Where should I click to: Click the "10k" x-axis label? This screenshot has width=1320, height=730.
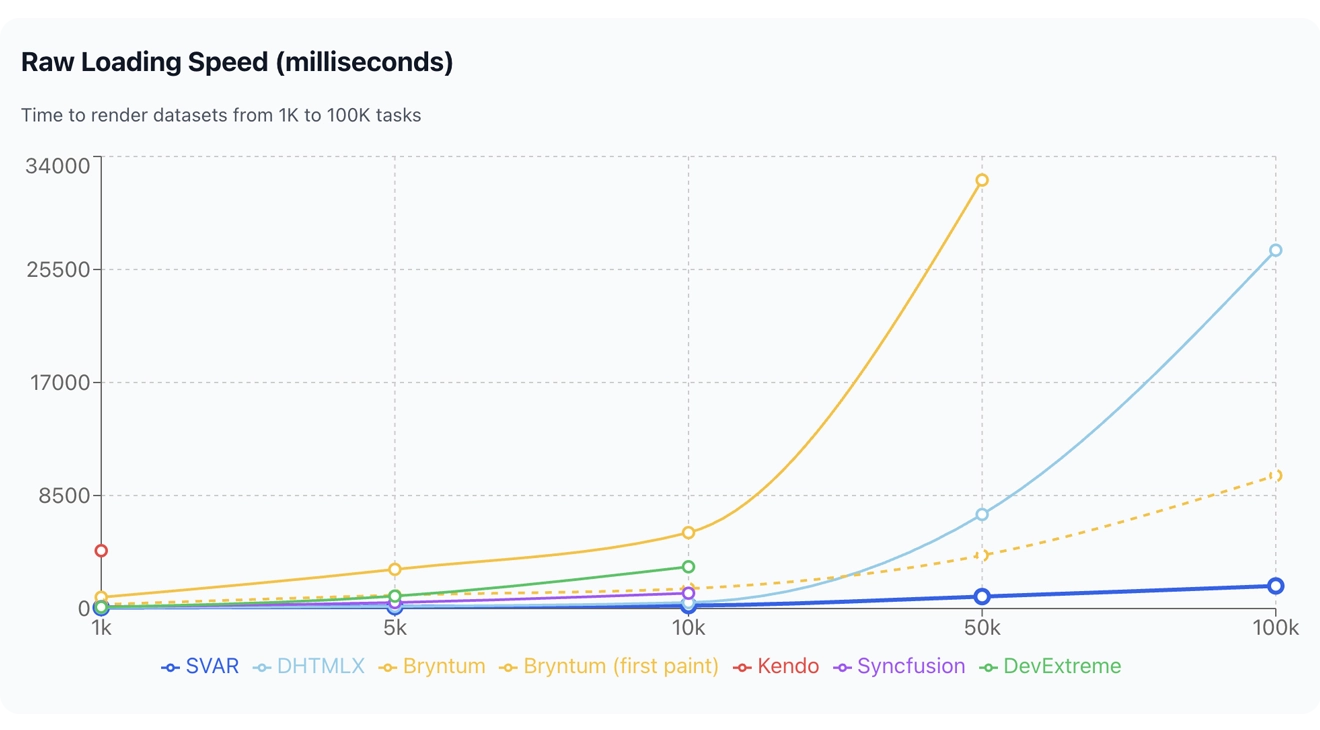(689, 628)
